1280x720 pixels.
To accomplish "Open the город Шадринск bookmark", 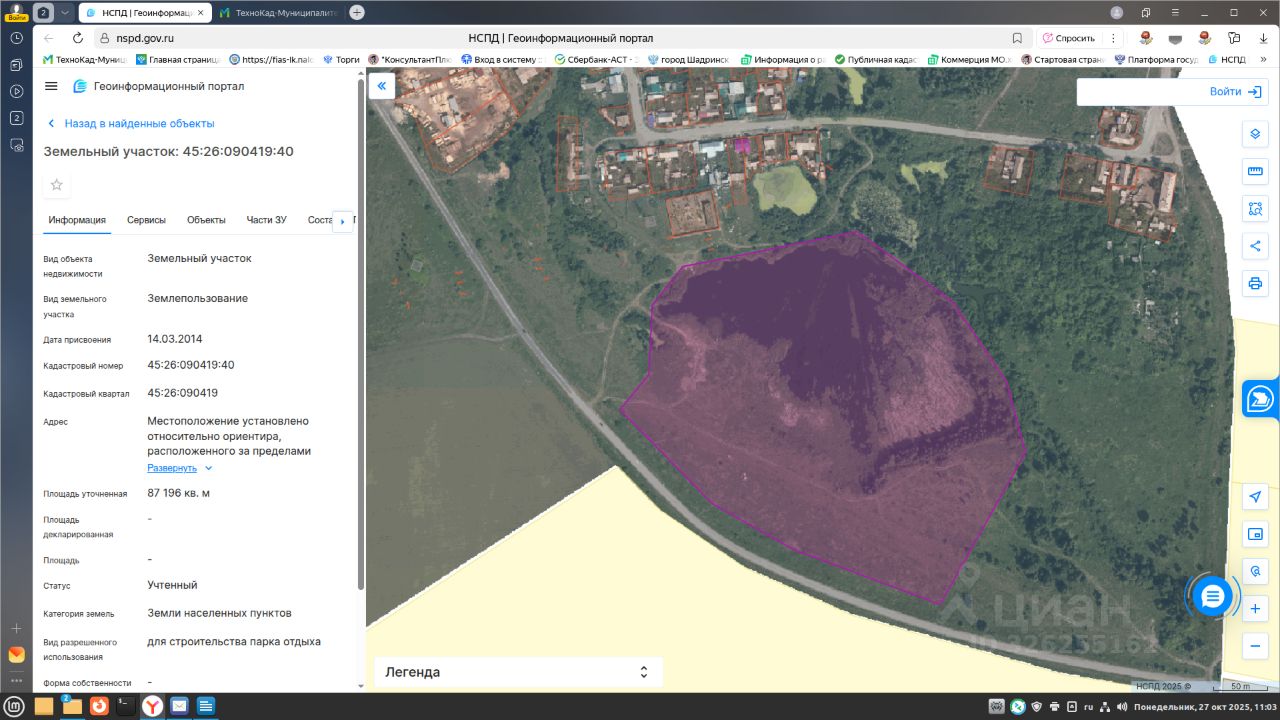I will 688,59.
